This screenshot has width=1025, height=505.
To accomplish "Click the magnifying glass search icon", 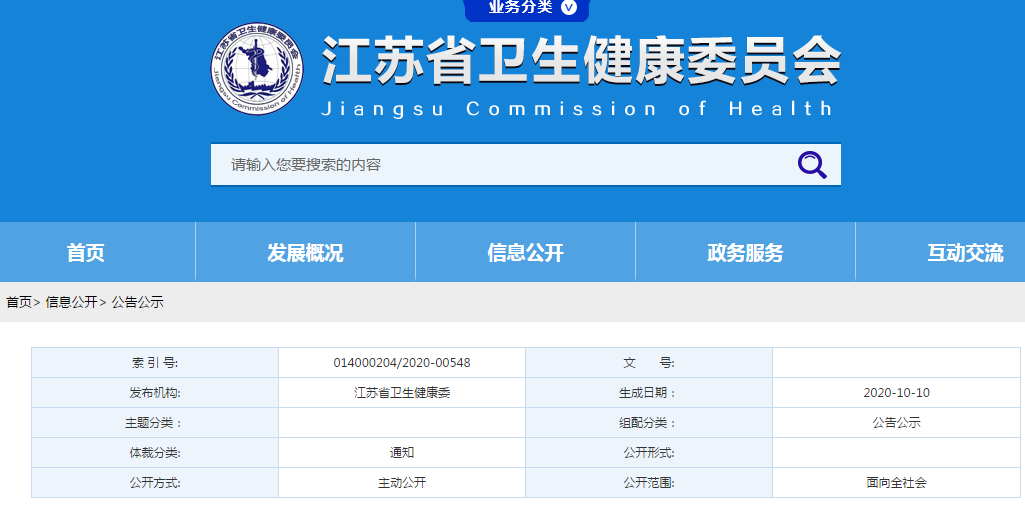I will pos(811,165).
